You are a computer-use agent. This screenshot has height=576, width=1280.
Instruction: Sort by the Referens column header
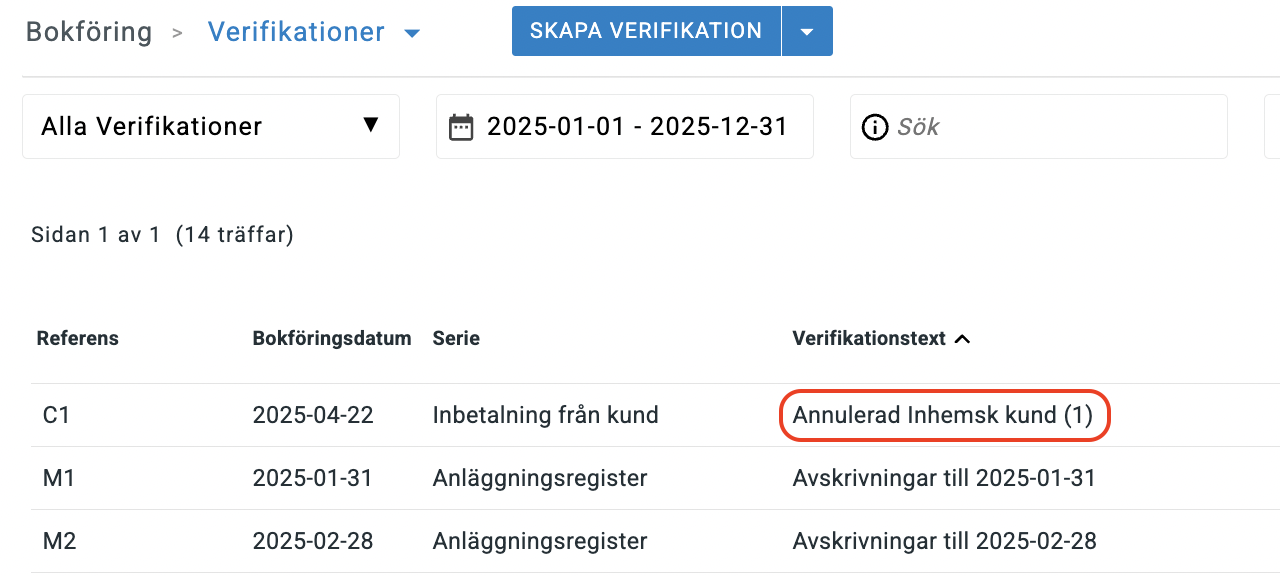click(77, 338)
